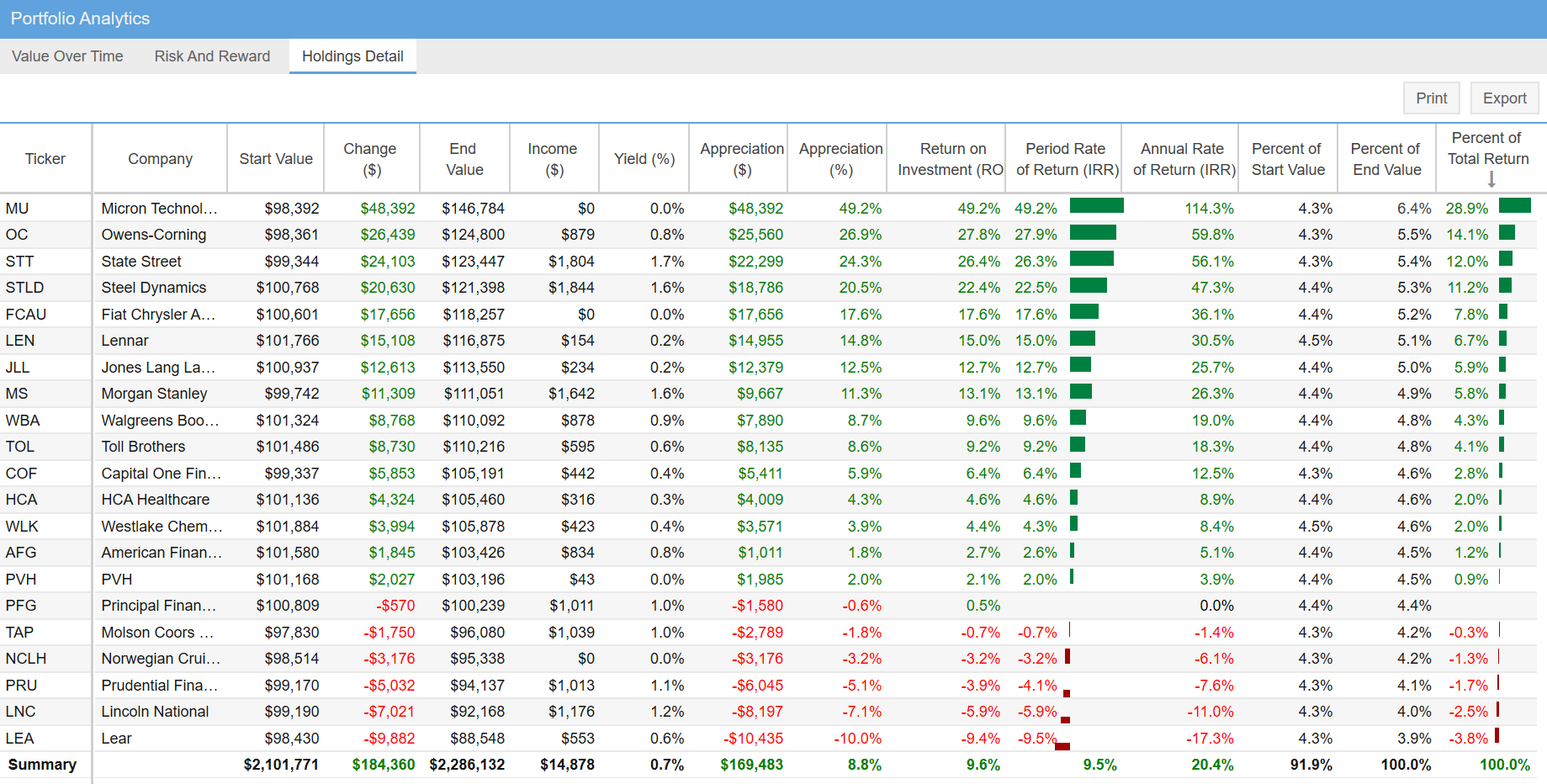The width and height of the screenshot is (1547, 784).
Task: Sort by Income ($) column header
Action: (x=554, y=159)
